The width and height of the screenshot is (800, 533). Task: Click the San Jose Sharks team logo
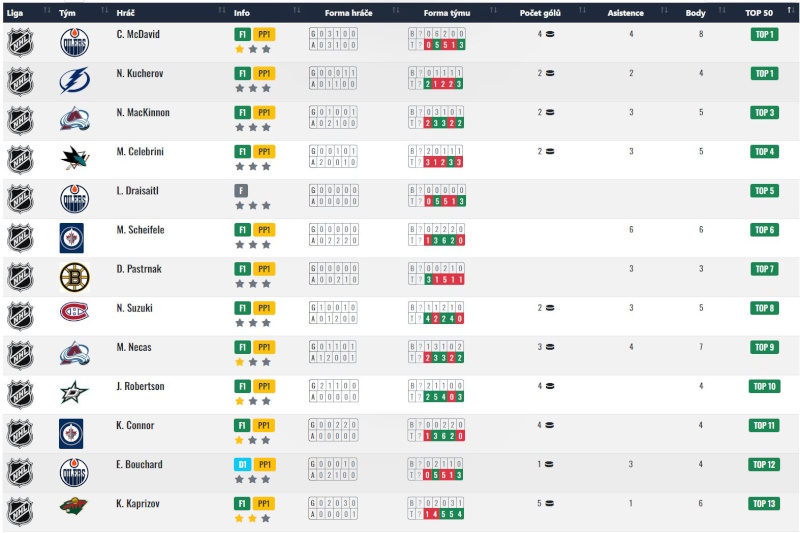pos(74,159)
